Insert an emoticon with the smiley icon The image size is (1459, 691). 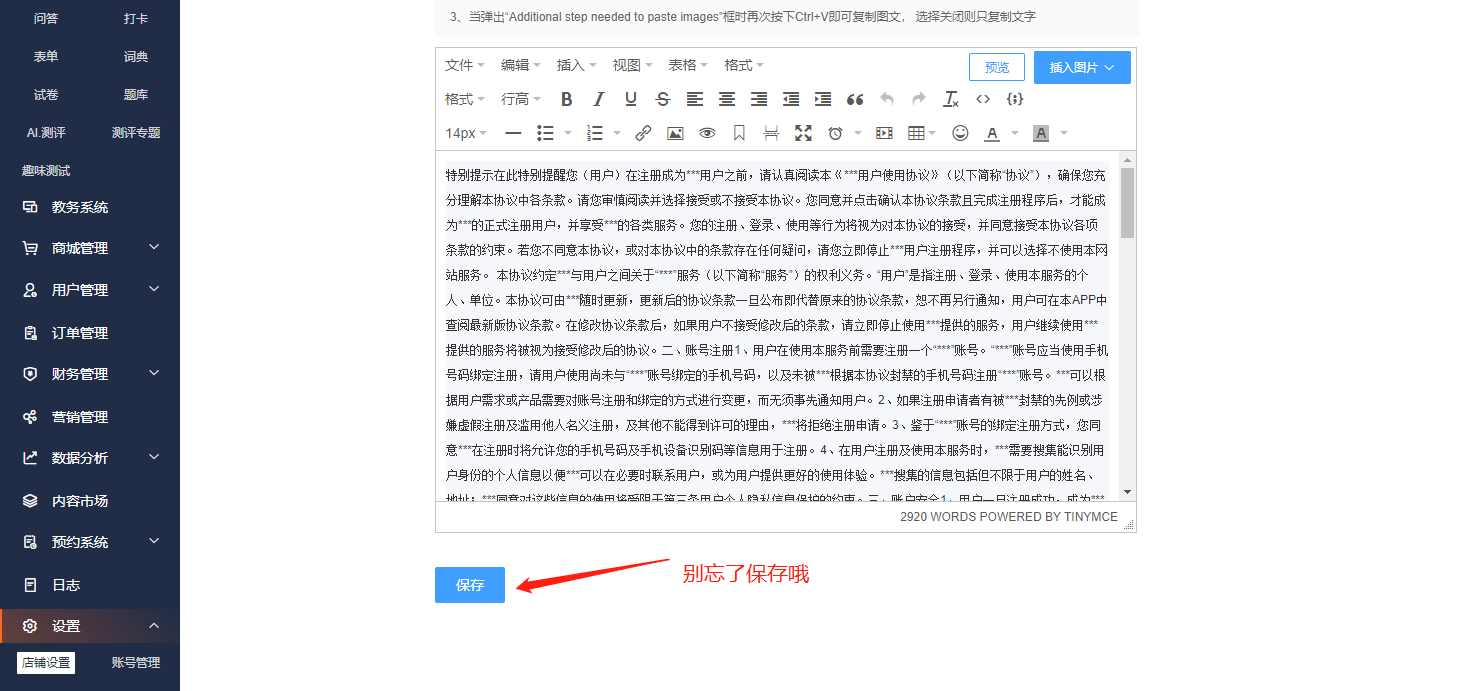(960, 133)
